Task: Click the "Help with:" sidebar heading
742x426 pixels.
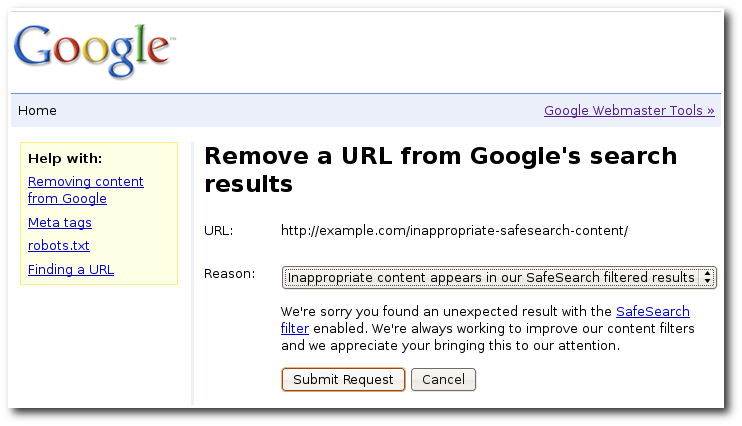Action: pos(65,158)
